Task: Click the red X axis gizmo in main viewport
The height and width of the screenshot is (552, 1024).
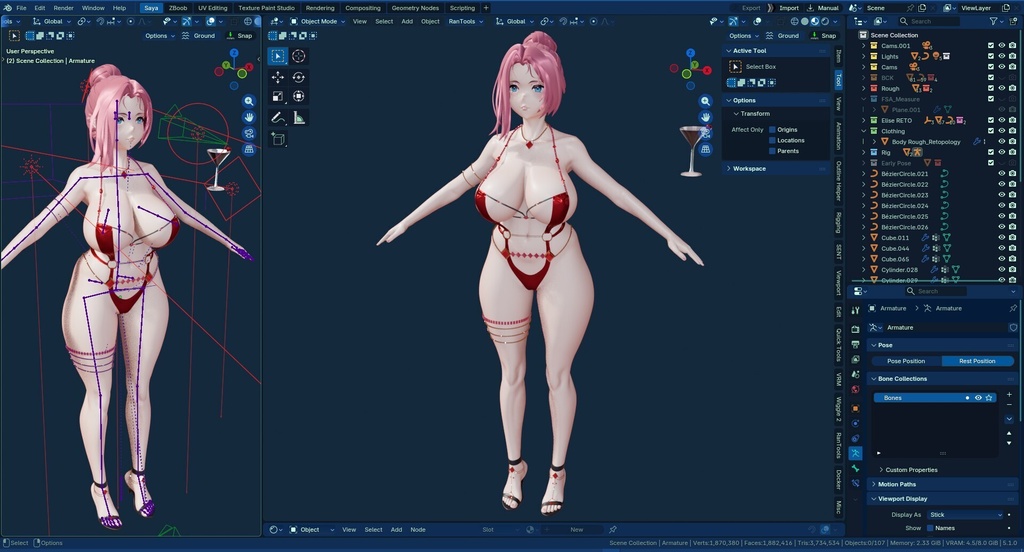Action: [707, 70]
